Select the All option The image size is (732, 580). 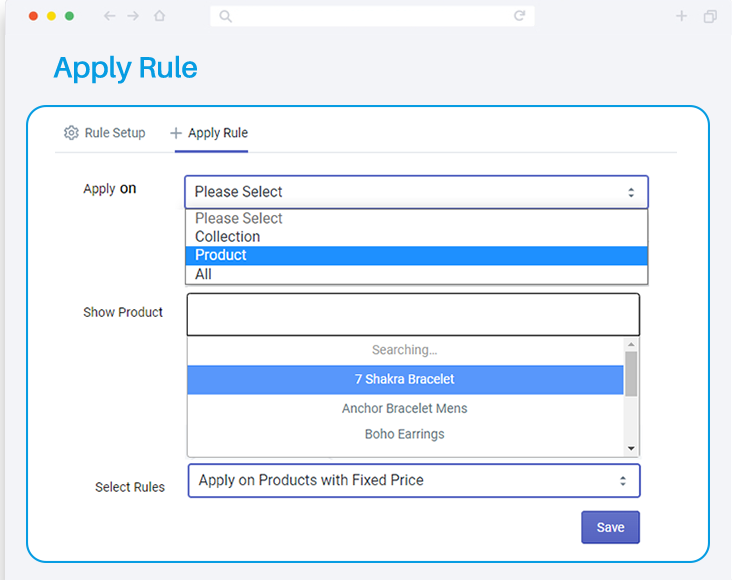pyautogui.click(x=416, y=274)
